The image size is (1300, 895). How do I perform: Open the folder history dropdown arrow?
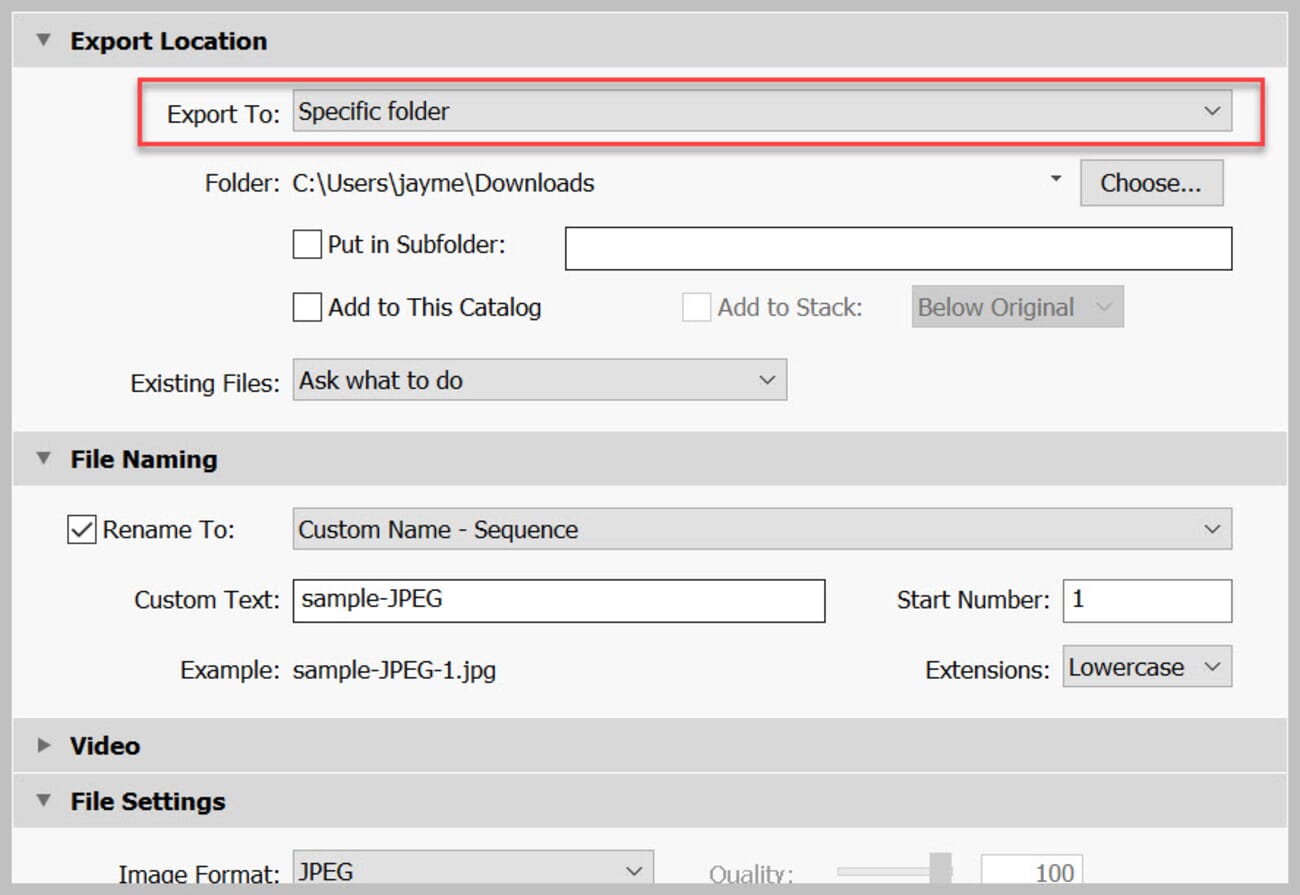(x=1054, y=178)
